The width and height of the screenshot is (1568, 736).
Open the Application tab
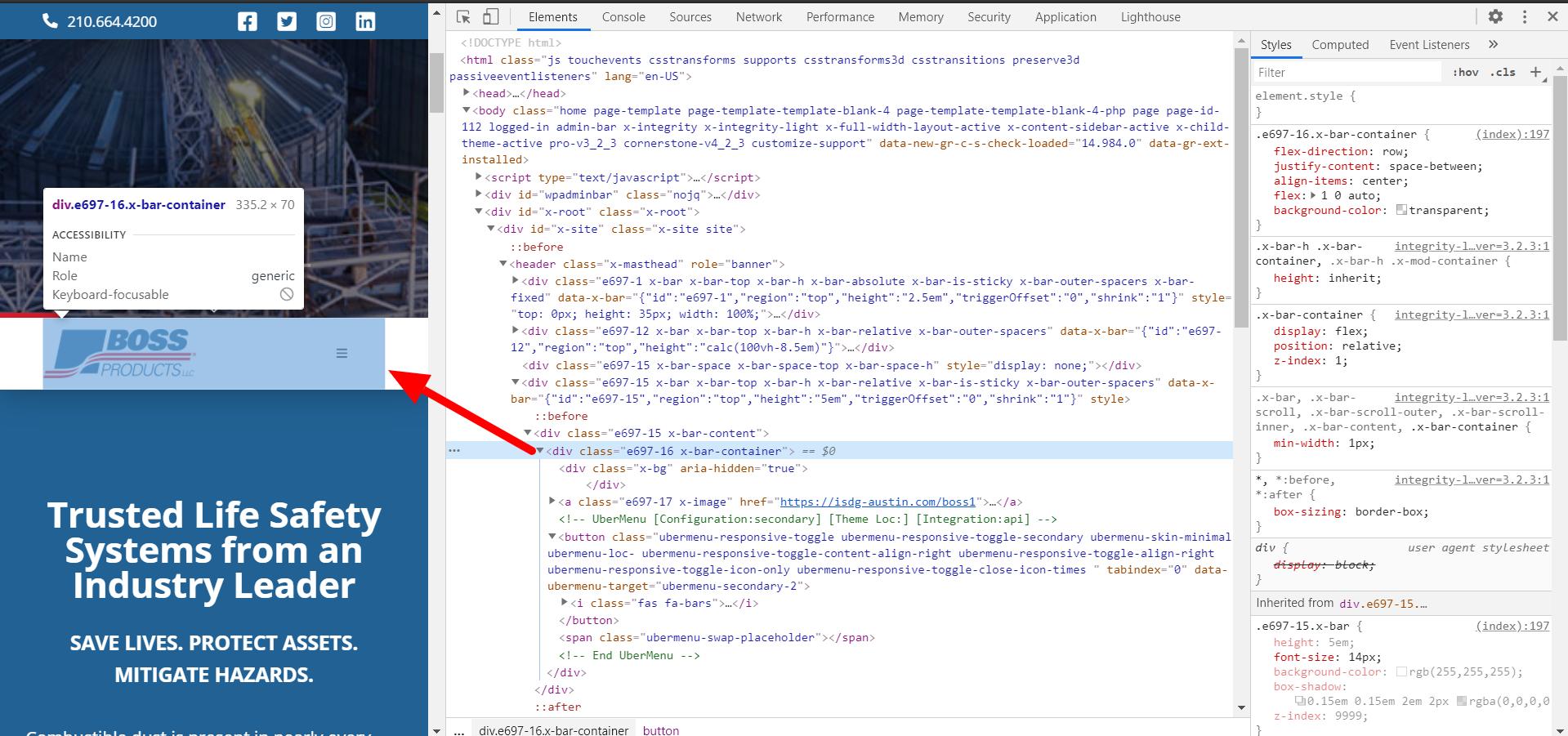point(1065,17)
